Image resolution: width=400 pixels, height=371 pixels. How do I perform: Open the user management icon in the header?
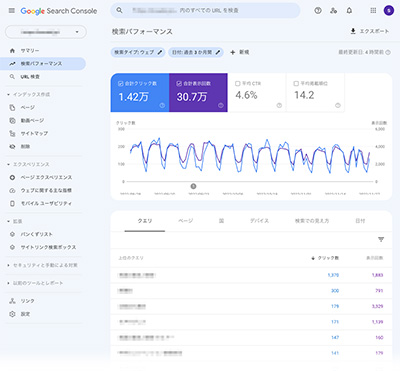(x=333, y=11)
